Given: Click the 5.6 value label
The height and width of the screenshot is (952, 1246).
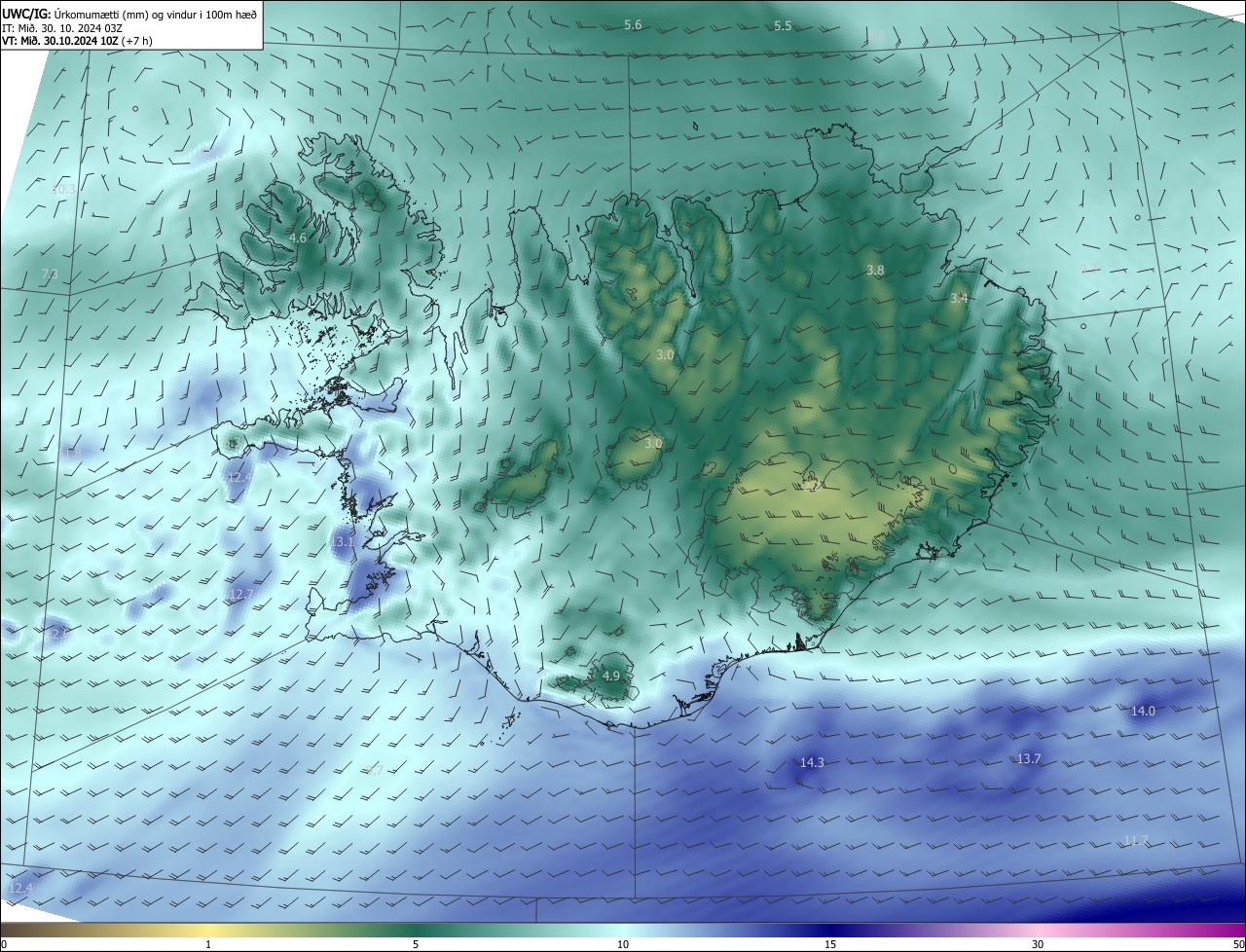Looking at the screenshot, I should 633,25.
